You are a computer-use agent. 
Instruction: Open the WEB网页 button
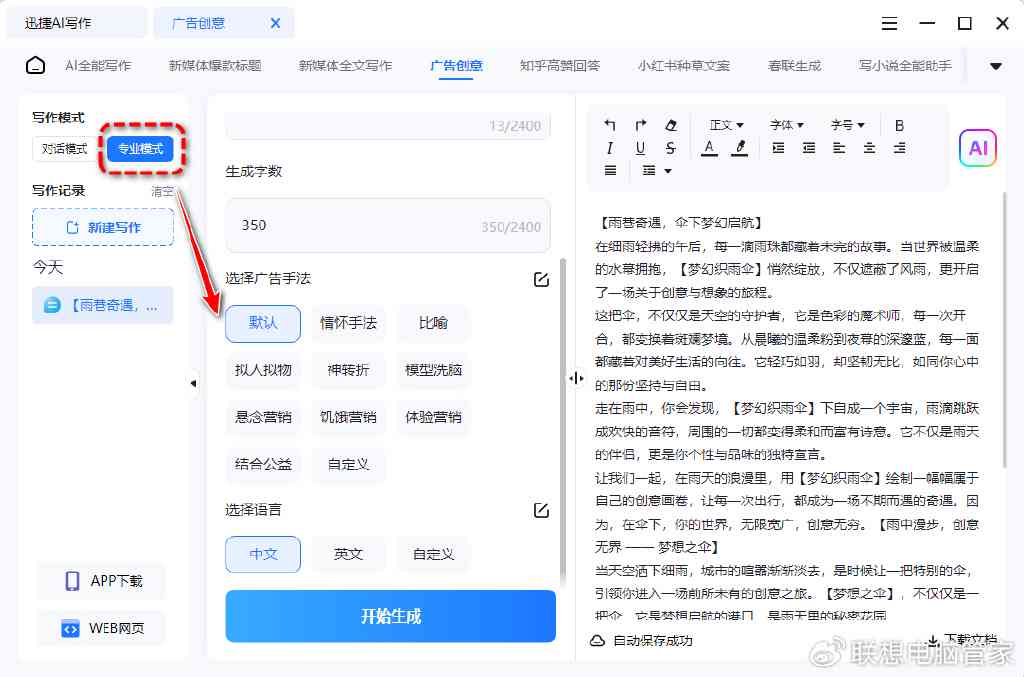click(x=101, y=628)
